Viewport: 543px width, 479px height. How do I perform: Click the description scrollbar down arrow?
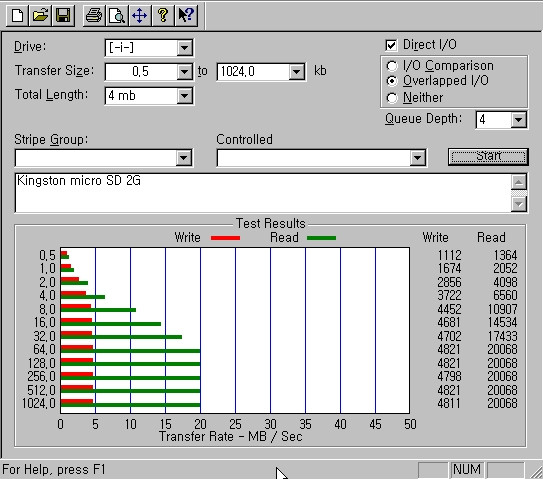point(519,204)
